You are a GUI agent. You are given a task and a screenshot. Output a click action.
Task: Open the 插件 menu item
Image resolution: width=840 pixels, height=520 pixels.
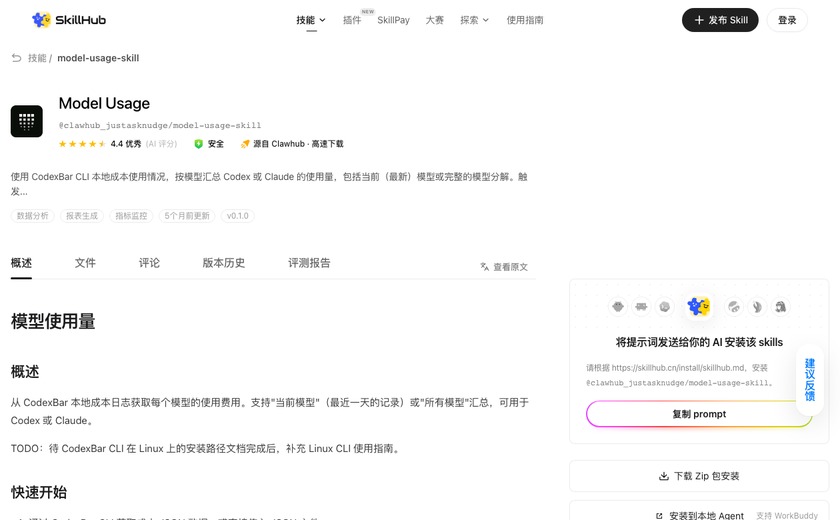tap(352, 20)
